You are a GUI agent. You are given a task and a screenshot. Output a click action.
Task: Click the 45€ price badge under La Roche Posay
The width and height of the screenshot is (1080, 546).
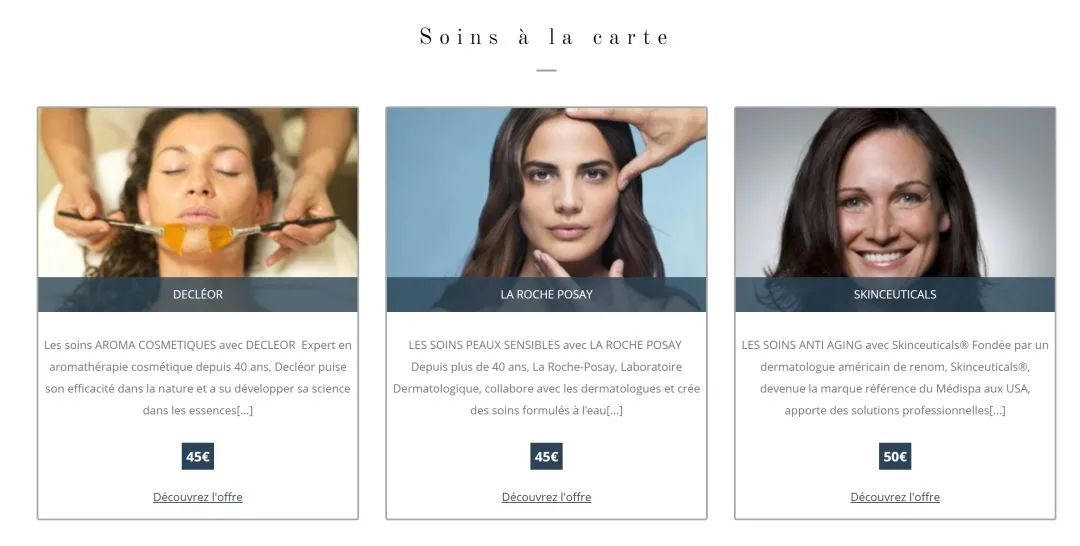pyautogui.click(x=546, y=456)
